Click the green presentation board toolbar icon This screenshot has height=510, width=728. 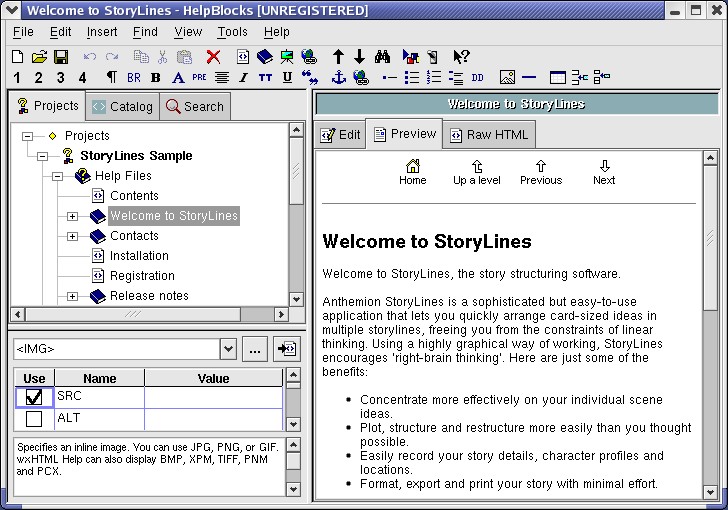(x=287, y=57)
